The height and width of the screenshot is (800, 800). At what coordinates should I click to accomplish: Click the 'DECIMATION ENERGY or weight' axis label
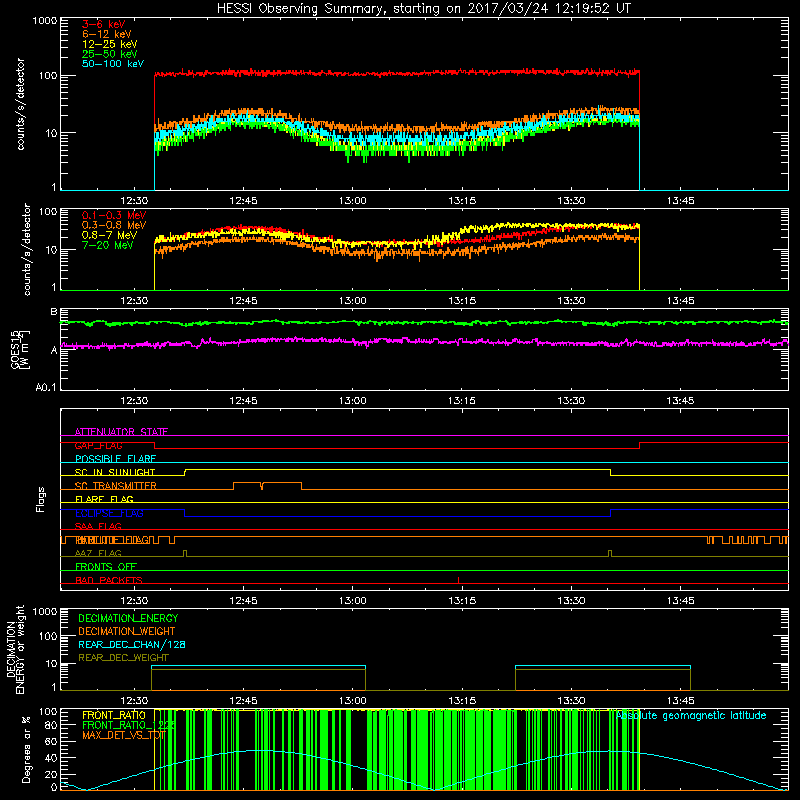point(15,649)
